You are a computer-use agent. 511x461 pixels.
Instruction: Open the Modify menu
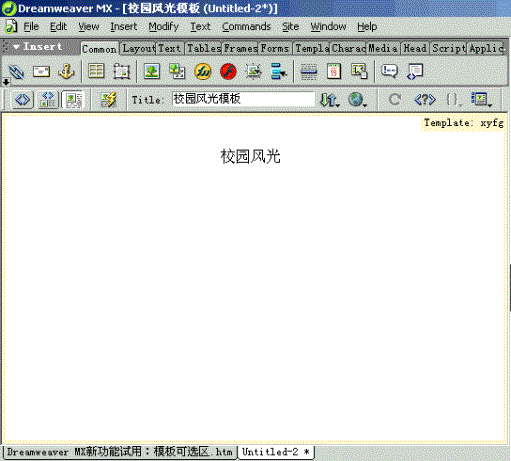click(x=163, y=27)
